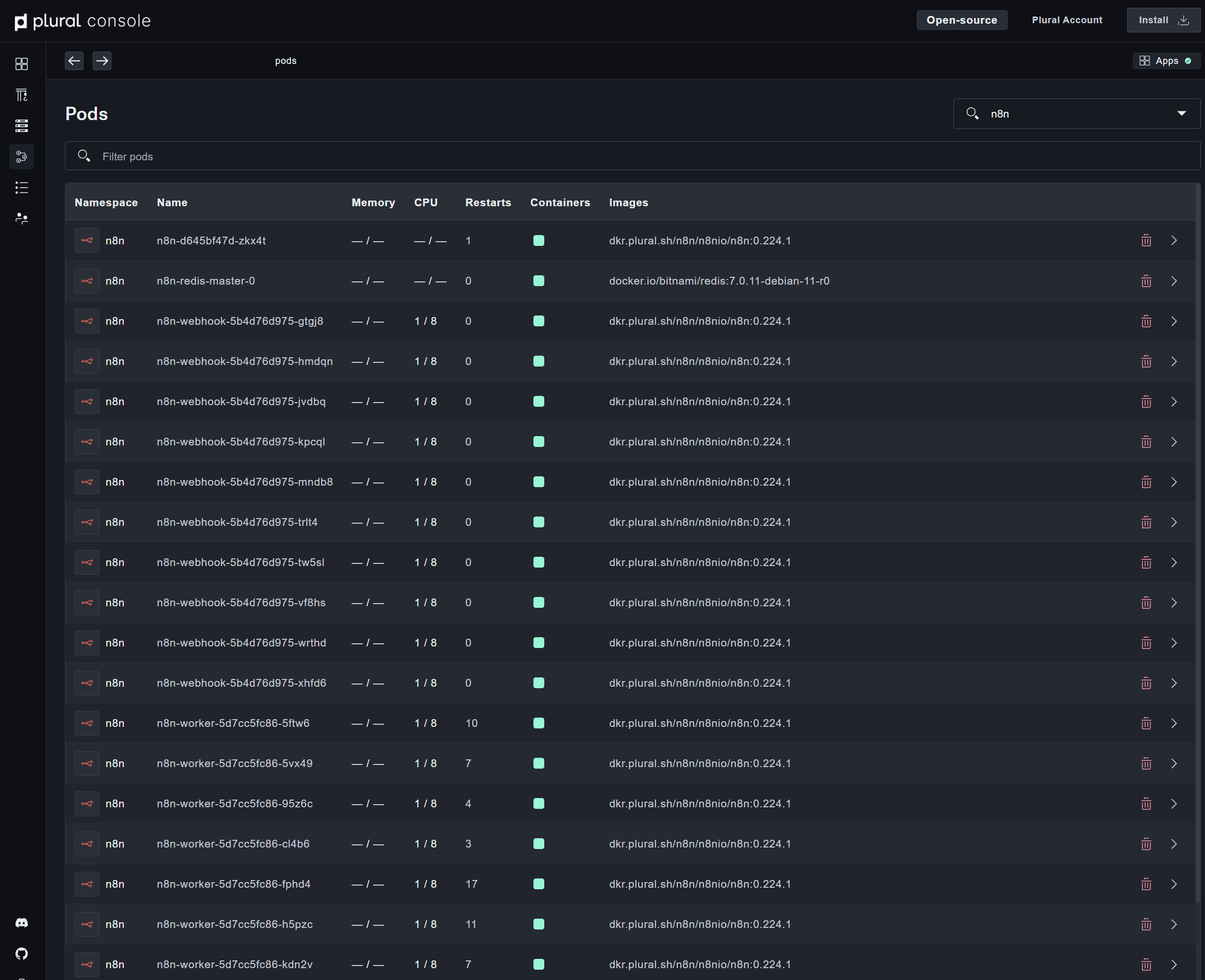This screenshot has width=1205, height=980.
Task: Open the Apps selector button
Action: (x=1165, y=60)
